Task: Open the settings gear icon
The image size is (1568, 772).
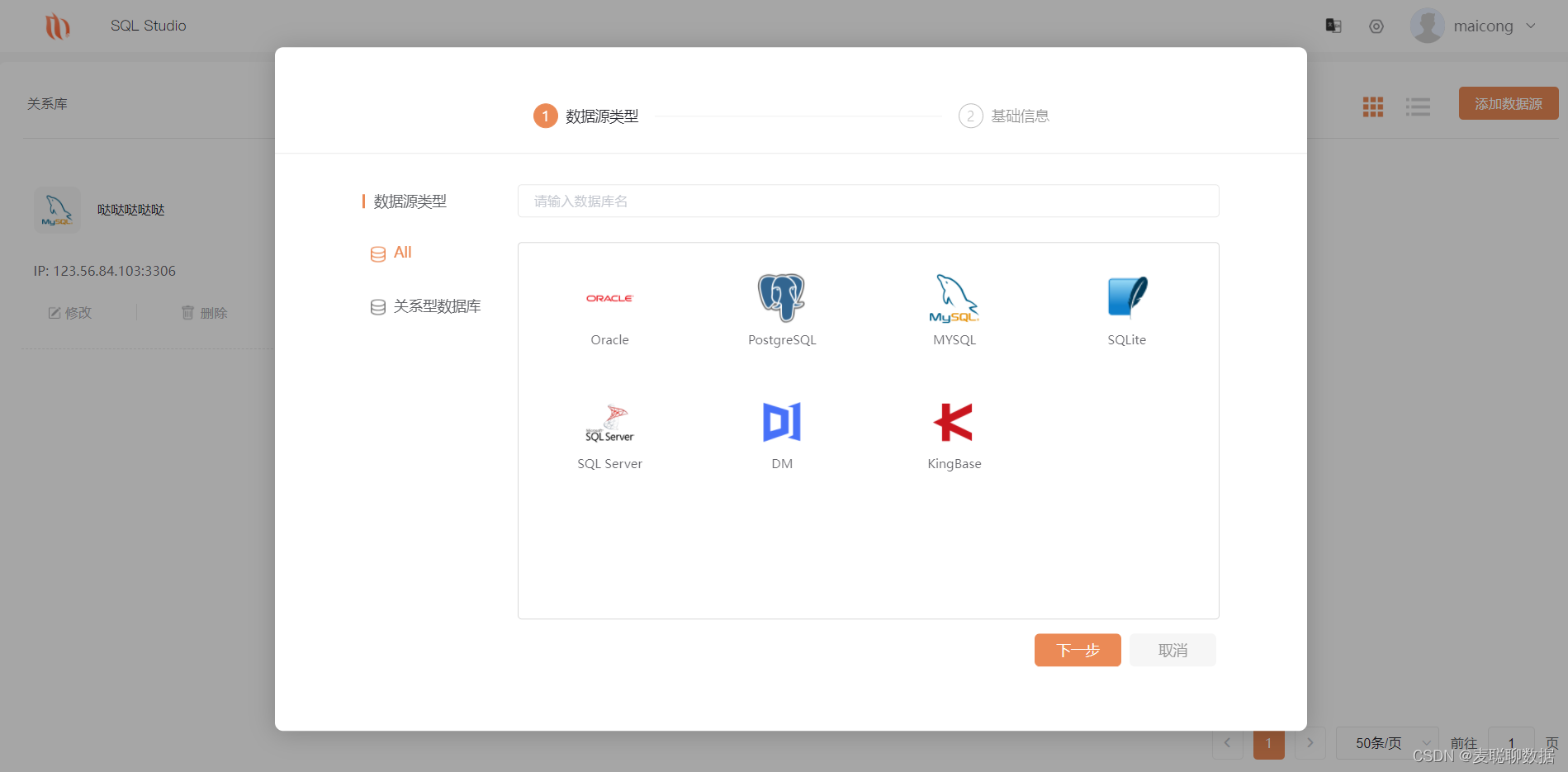Action: coord(1376,26)
